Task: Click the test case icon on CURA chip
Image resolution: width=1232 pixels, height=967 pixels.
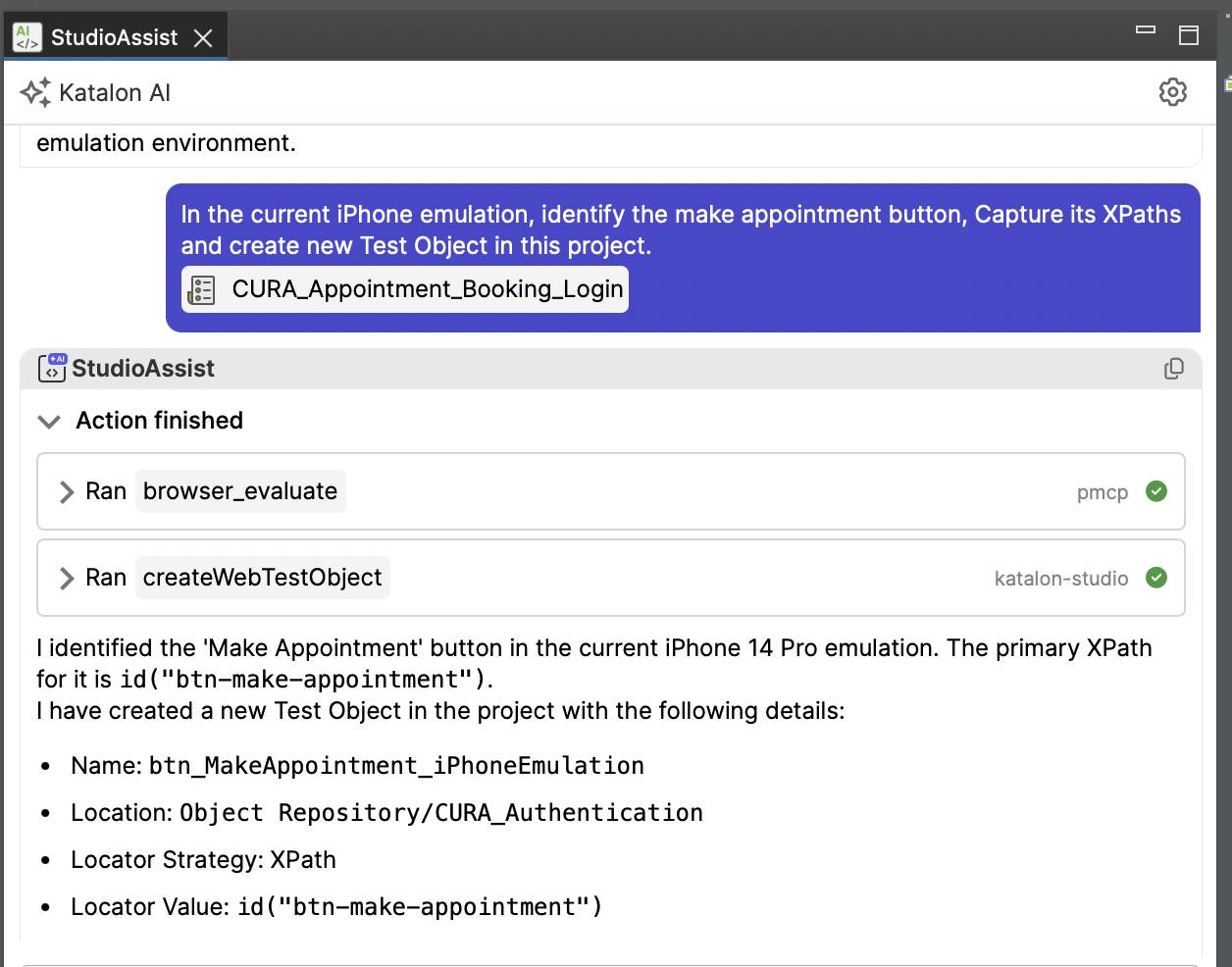Action: click(x=201, y=289)
